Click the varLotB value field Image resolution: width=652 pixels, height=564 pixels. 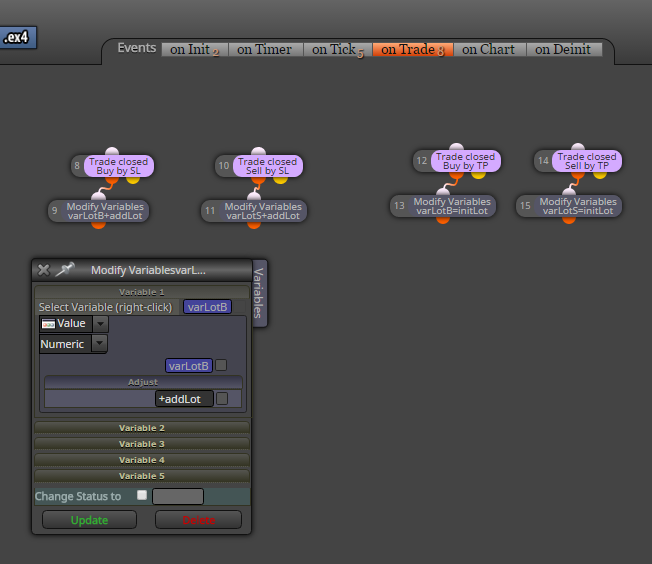[189, 366]
